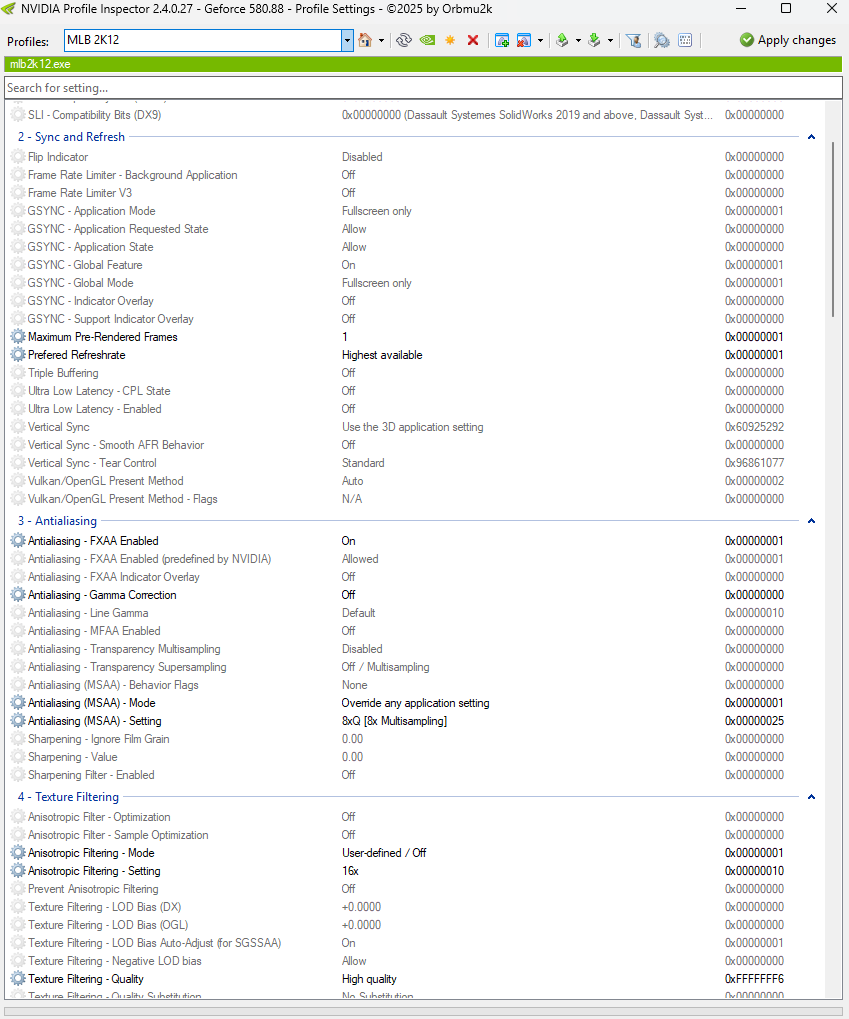This screenshot has height=1019, width=849.
Task: Click '8xQ [8x Multisampling]' value
Action: [x=395, y=721]
